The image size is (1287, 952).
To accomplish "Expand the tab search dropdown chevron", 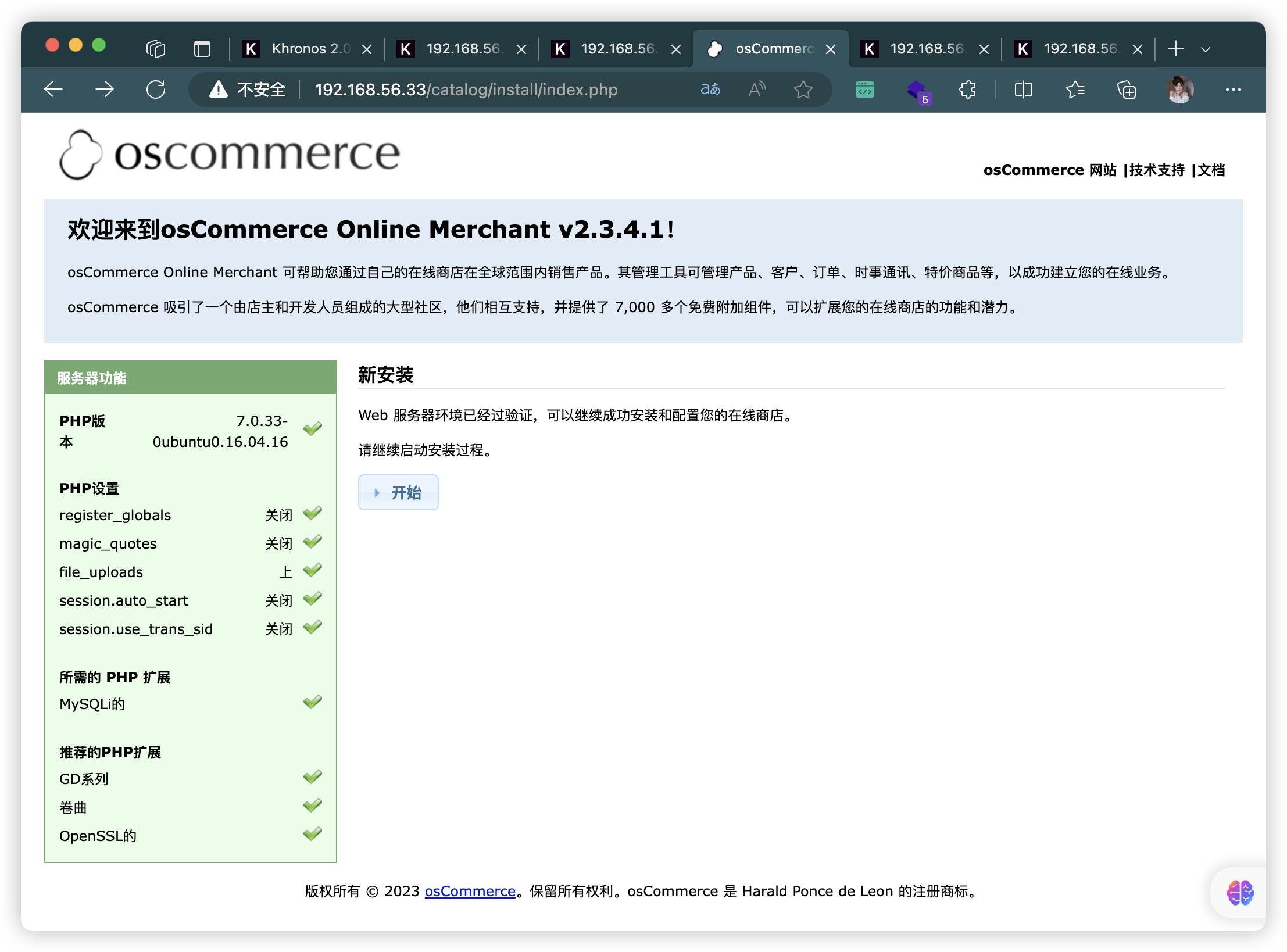I will point(1206,49).
